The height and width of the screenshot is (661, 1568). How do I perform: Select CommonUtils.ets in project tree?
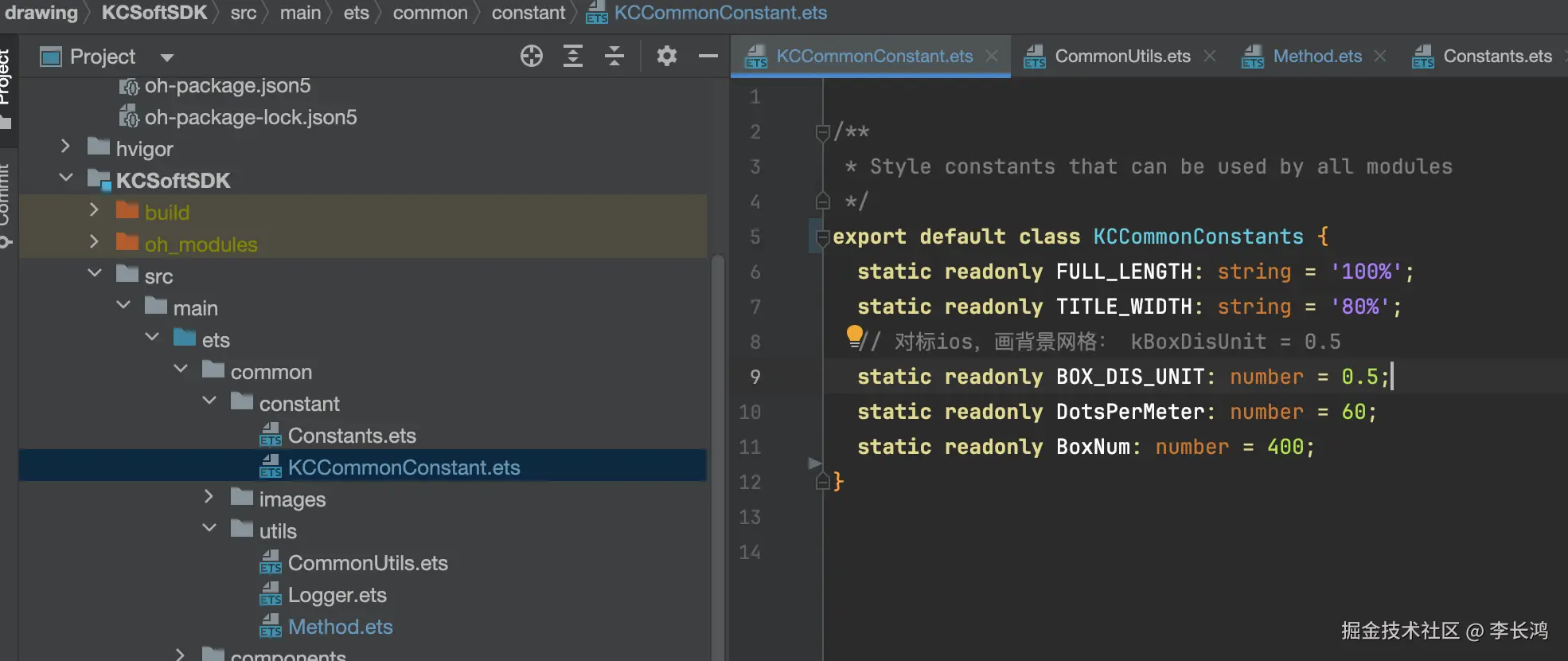pos(368,563)
